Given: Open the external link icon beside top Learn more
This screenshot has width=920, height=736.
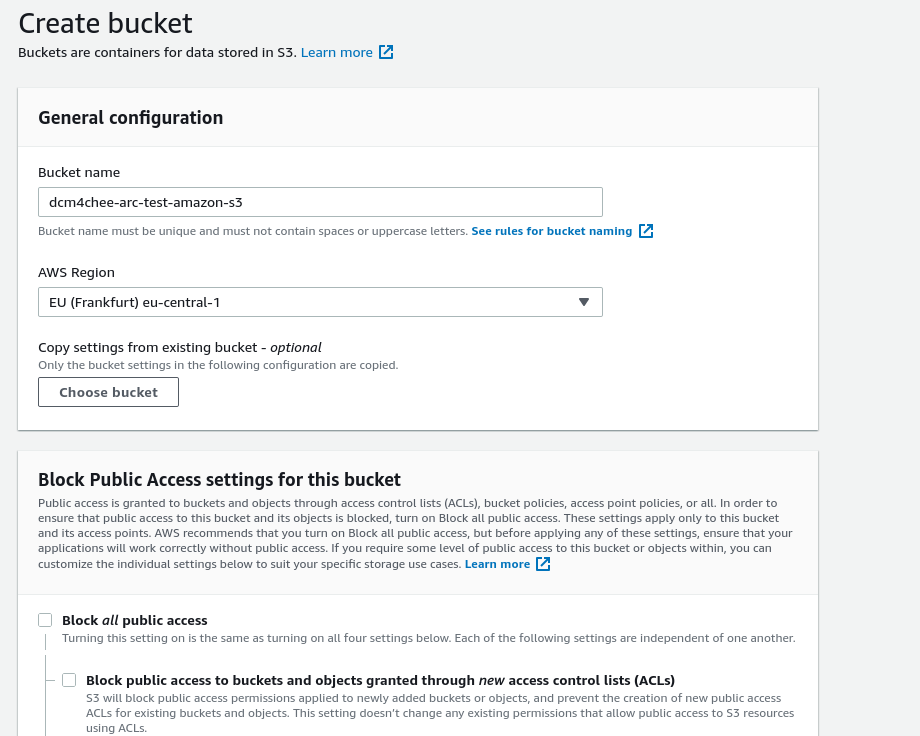Looking at the screenshot, I should [385, 52].
